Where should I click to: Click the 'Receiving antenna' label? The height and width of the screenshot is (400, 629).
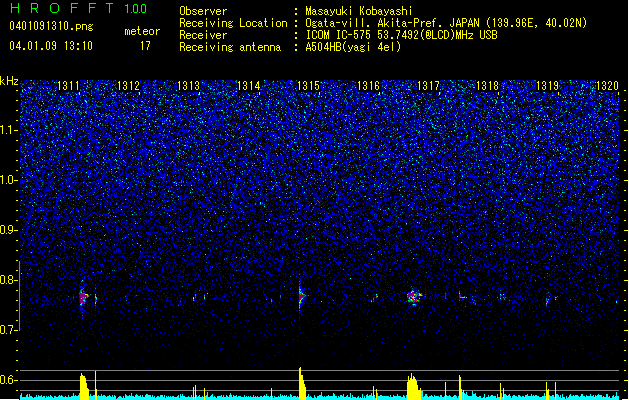230,47
